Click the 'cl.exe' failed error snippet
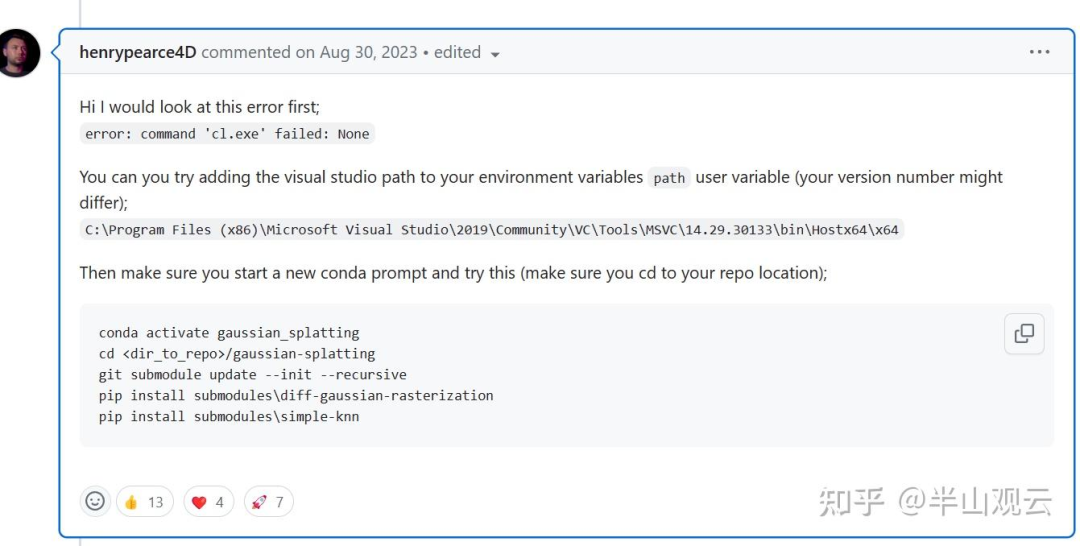1080x546 pixels. [x=227, y=134]
